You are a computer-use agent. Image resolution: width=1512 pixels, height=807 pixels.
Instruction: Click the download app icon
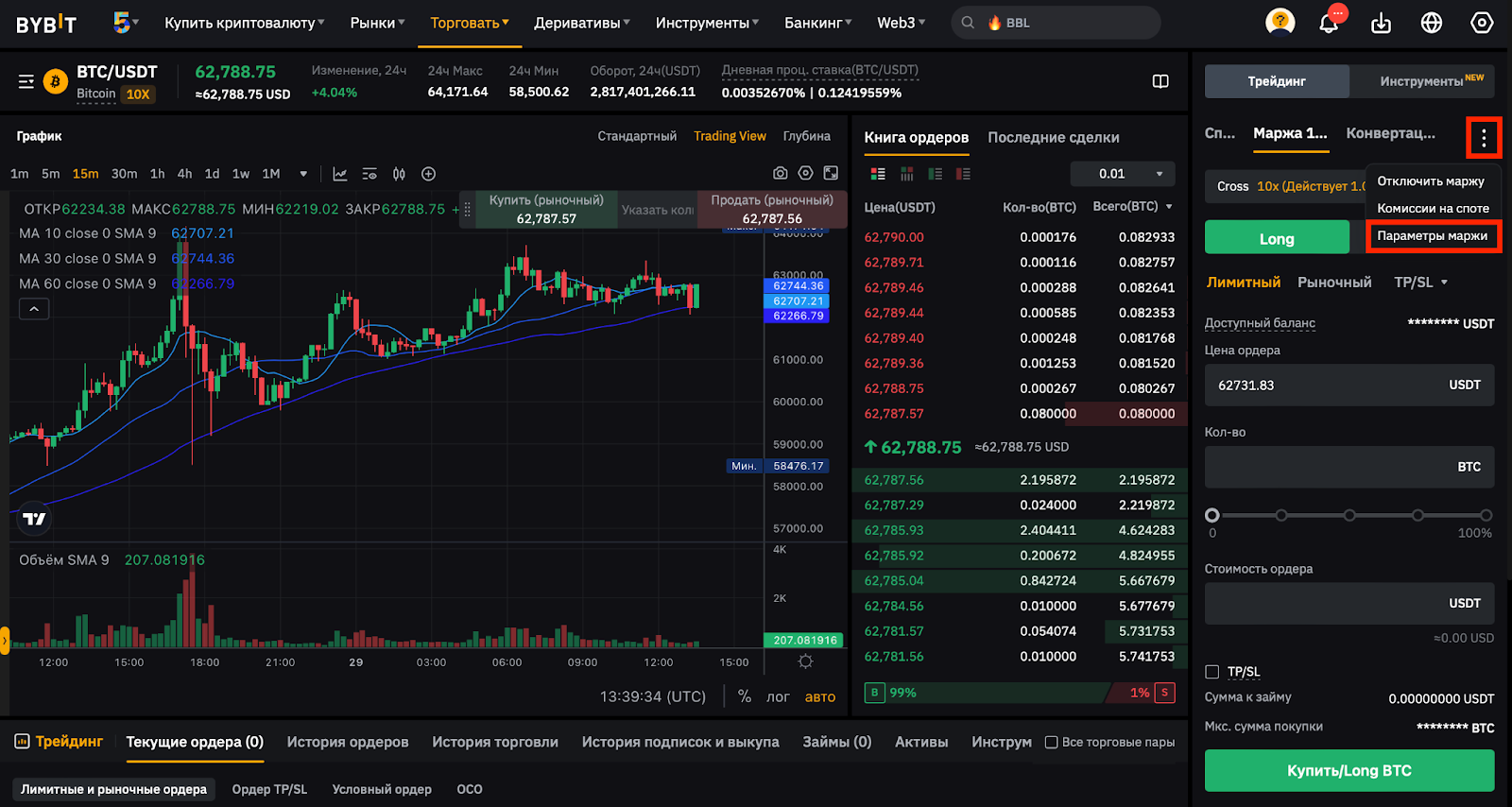pos(1381,23)
